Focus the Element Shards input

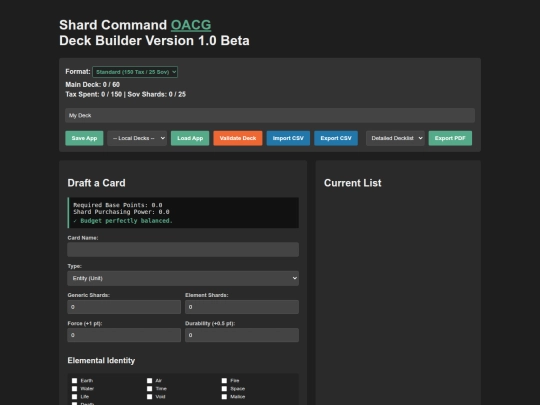[x=242, y=307]
